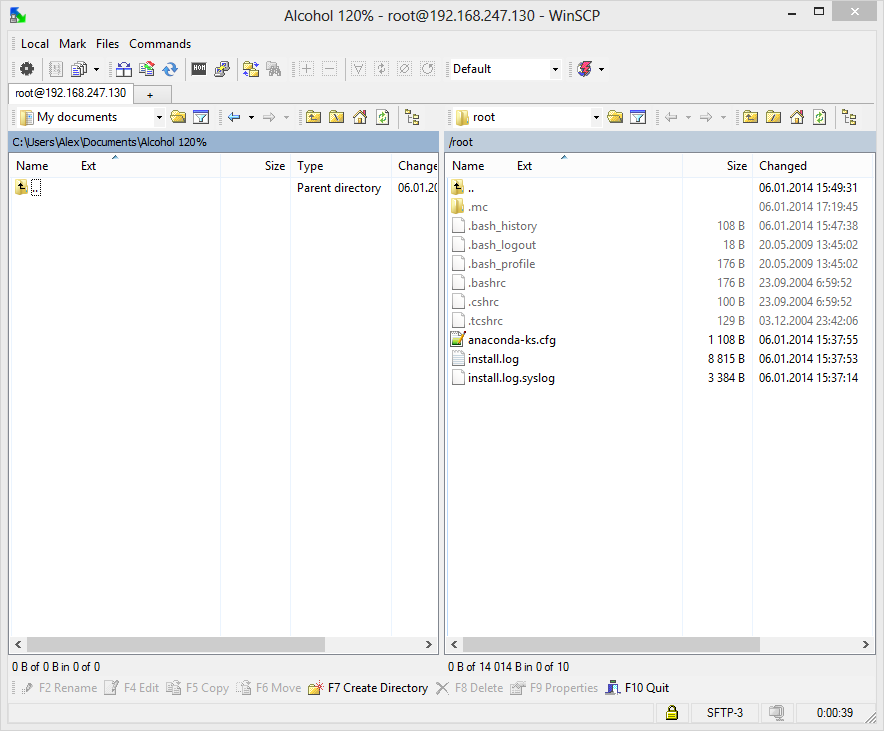Click the filter icon in remote panel toolbar
The image size is (884, 731).
click(x=638, y=117)
